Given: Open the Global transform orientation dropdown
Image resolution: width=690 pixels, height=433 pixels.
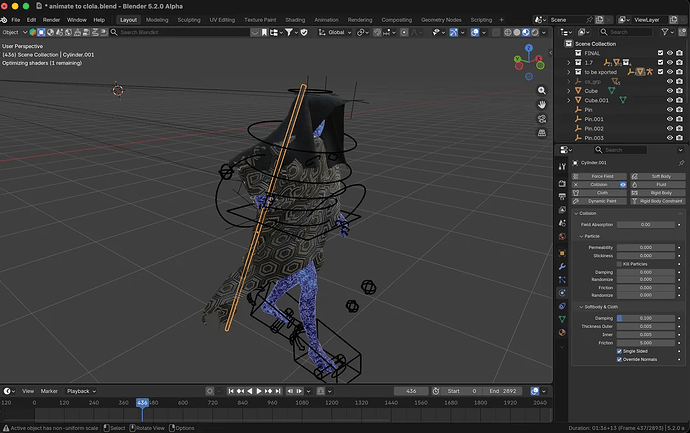Looking at the screenshot, I should pos(335,32).
